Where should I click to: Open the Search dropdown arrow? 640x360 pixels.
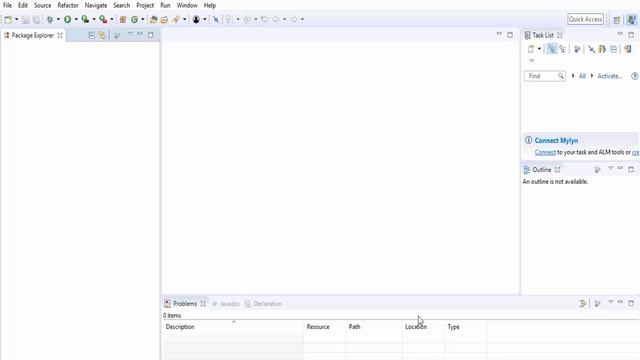[184, 20]
